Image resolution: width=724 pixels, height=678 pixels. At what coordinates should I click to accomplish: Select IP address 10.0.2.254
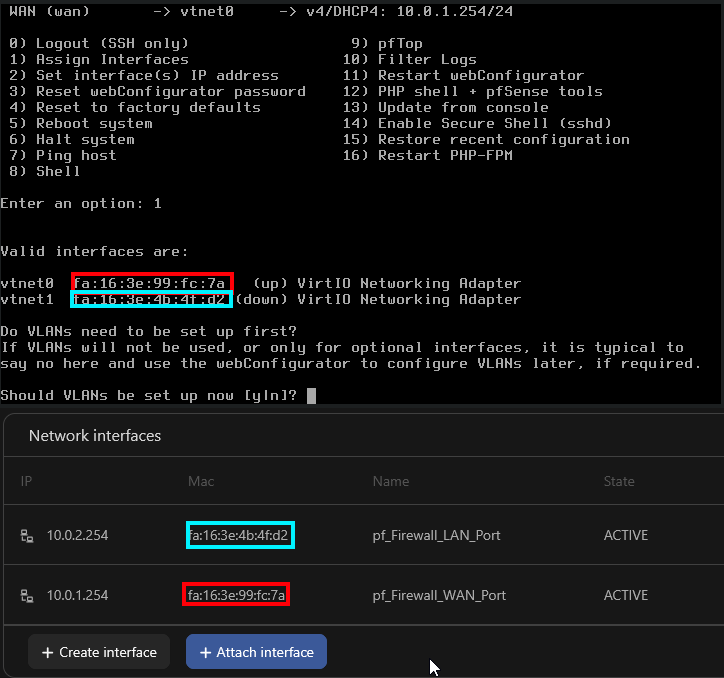[77, 535]
